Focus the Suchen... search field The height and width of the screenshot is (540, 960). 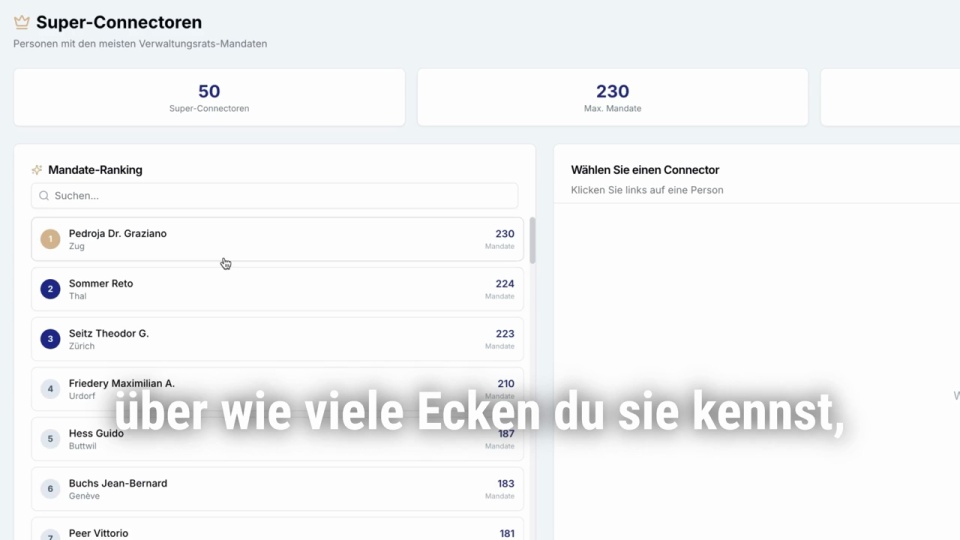[274, 196]
